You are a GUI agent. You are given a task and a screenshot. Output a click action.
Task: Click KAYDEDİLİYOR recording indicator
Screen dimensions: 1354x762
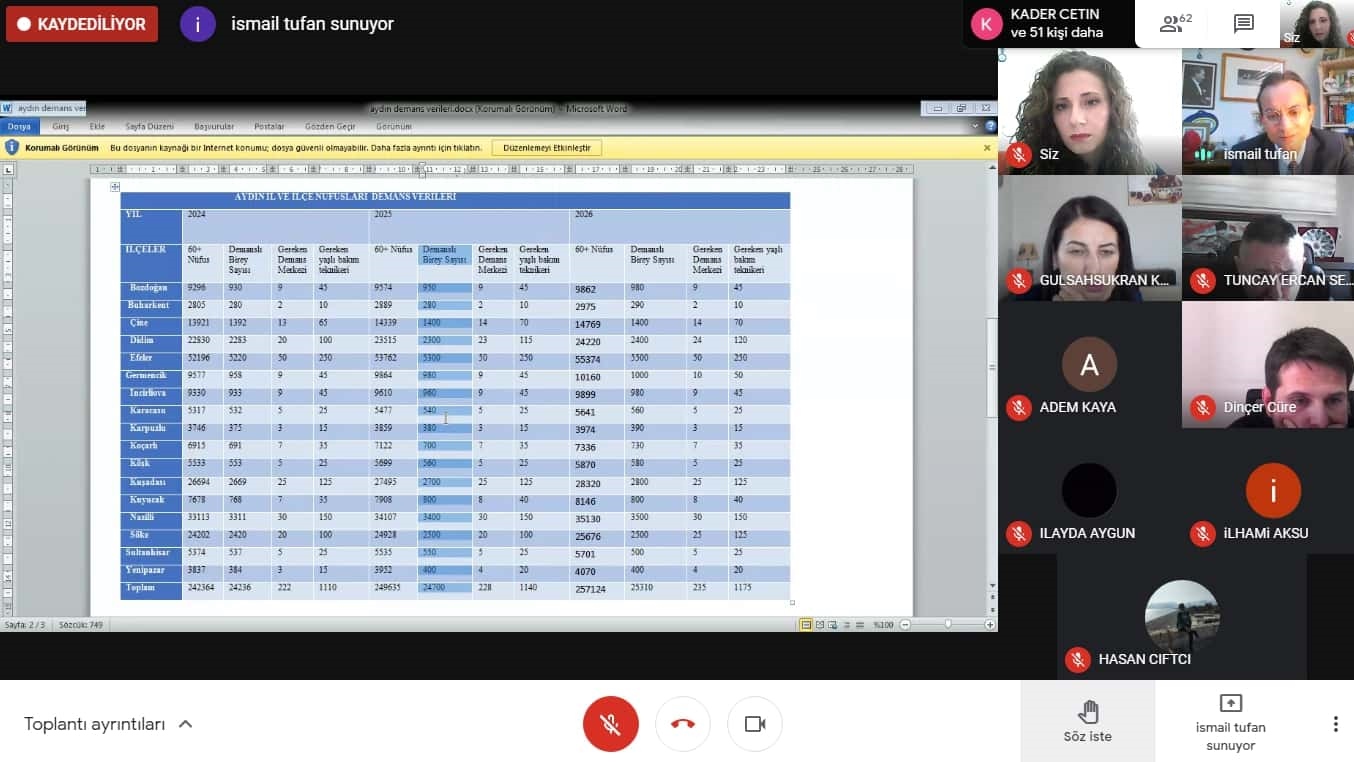(x=82, y=24)
